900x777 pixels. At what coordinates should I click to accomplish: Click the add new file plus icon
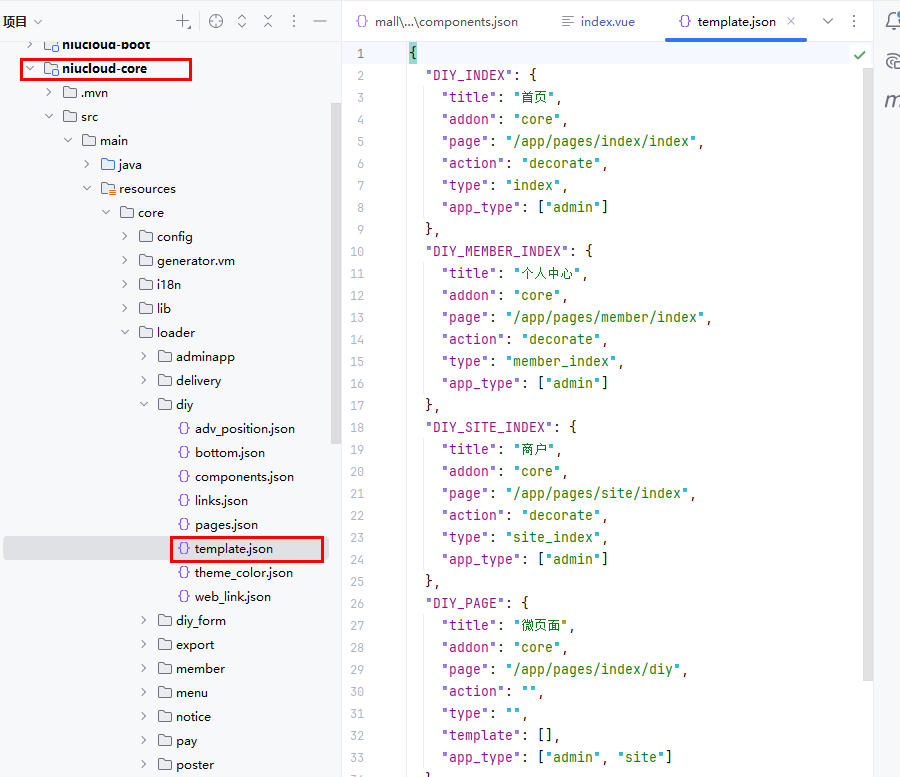(x=183, y=21)
